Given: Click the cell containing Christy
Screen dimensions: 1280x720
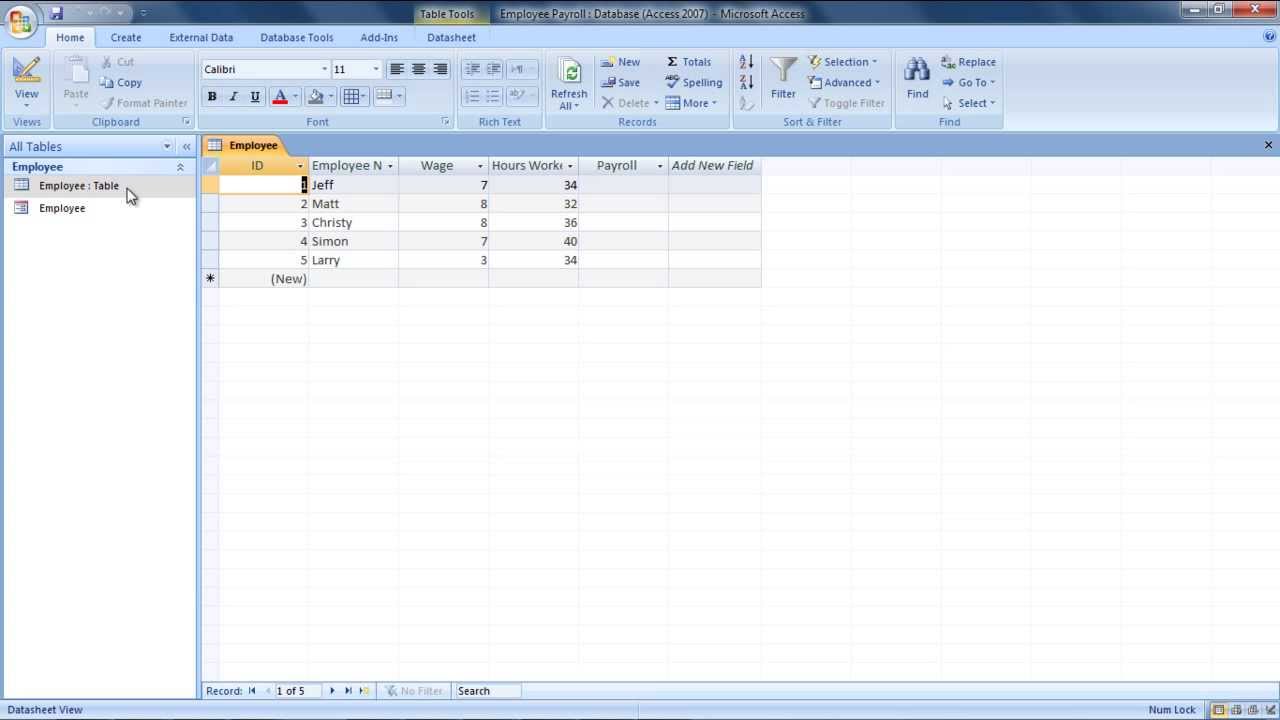Looking at the screenshot, I should (x=353, y=223).
